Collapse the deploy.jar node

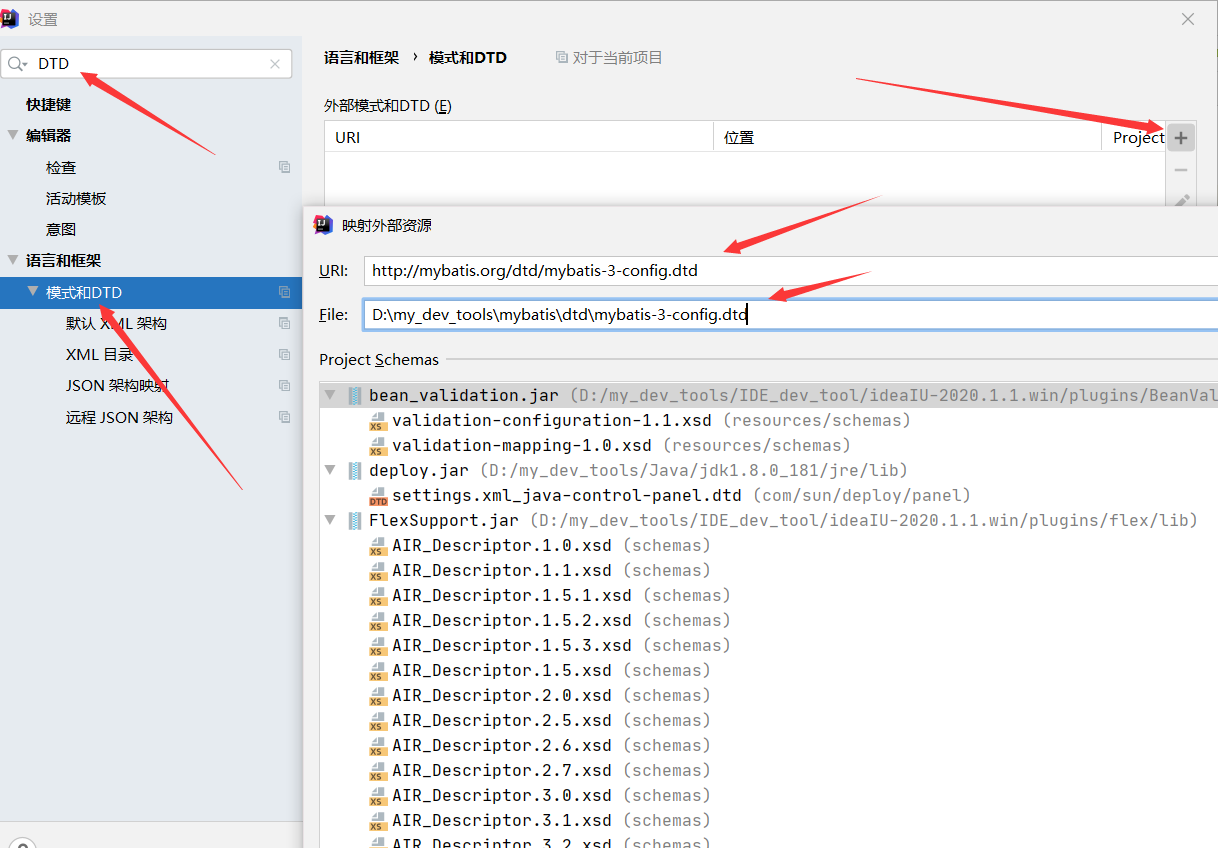[330, 470]
